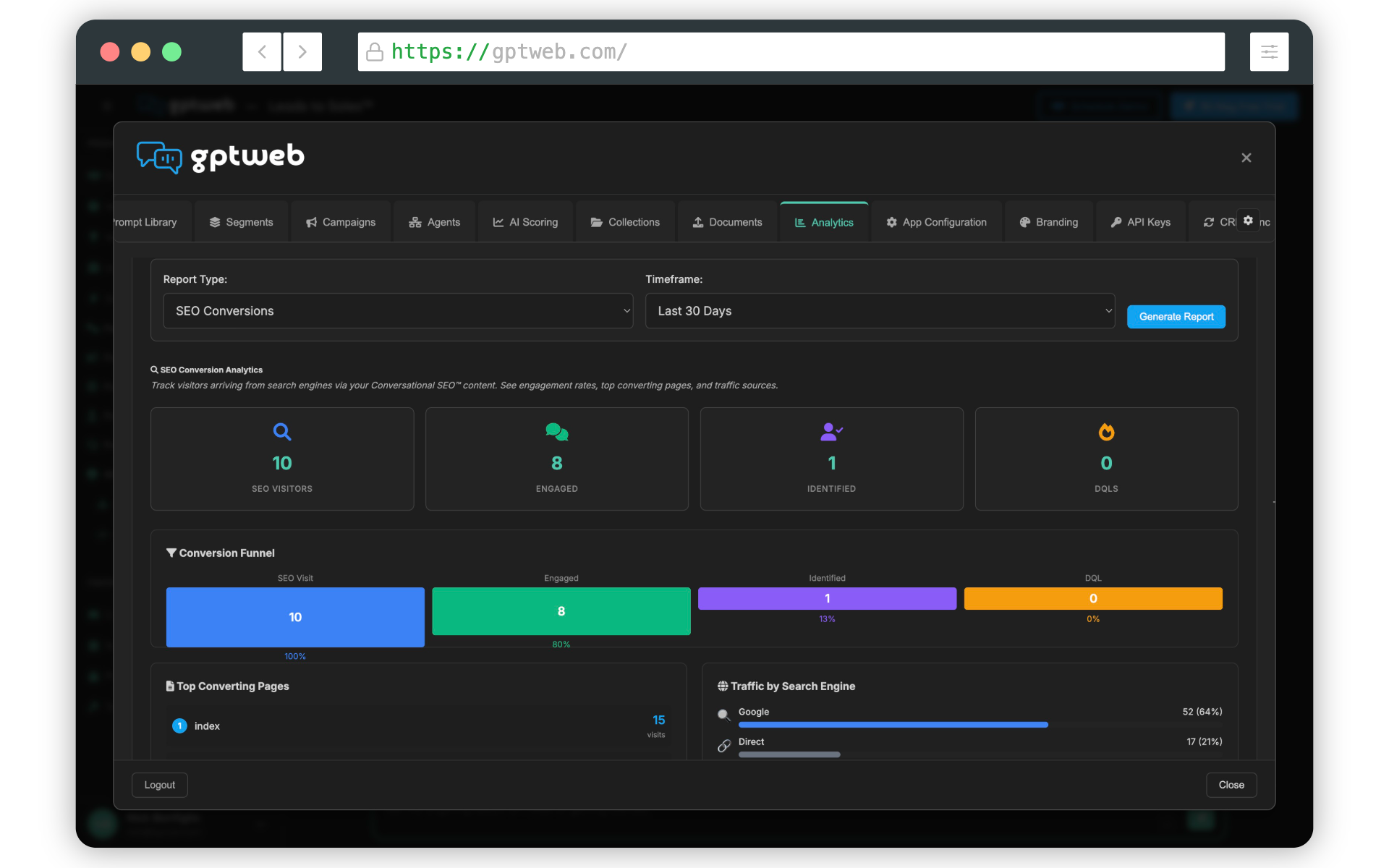Viewport: 1389px width, 868px height.
Task: Switch to the Documents tab
Action: (727, 222)
